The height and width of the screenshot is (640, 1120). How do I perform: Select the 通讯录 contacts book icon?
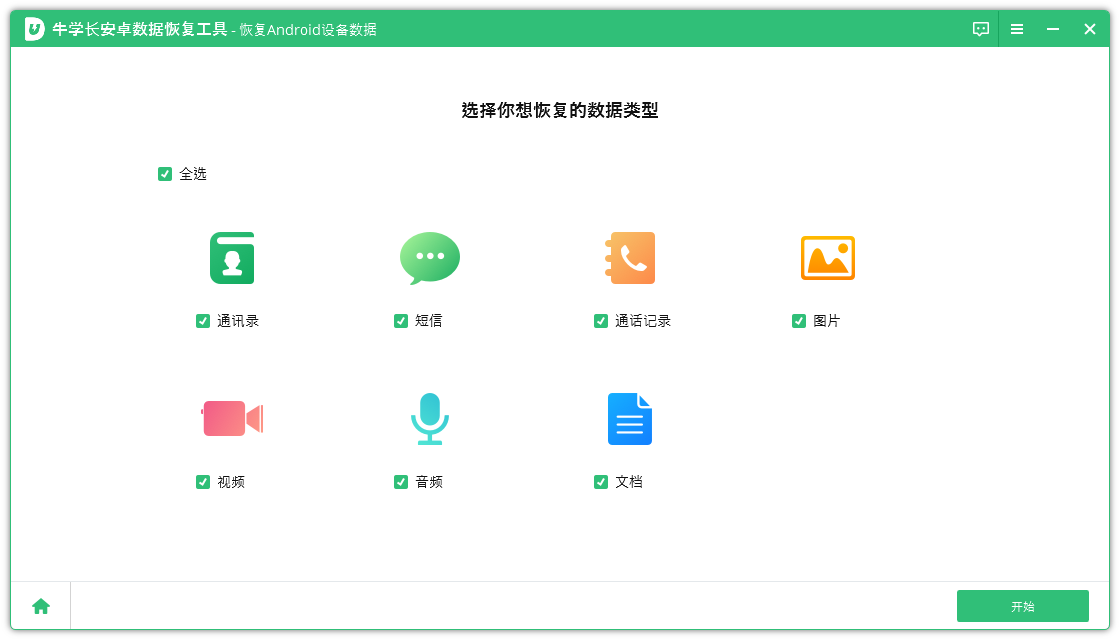tap(230, 257)
